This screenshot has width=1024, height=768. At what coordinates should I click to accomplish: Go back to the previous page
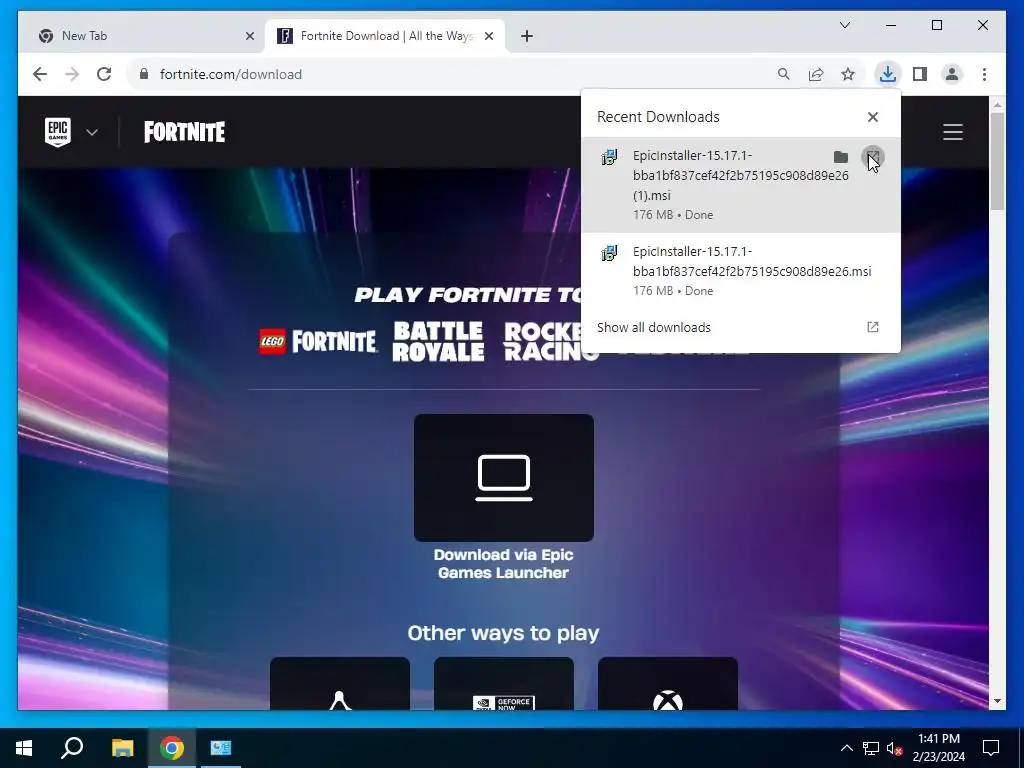(40, 74)
